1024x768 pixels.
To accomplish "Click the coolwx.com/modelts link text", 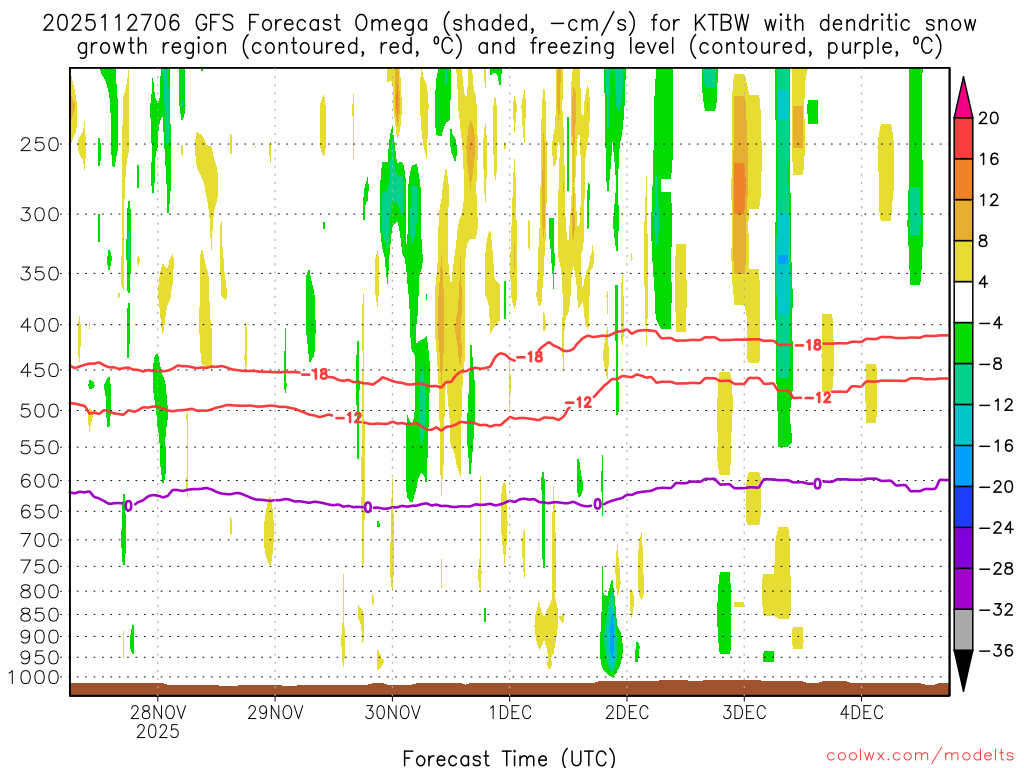I will coord(920,756).
